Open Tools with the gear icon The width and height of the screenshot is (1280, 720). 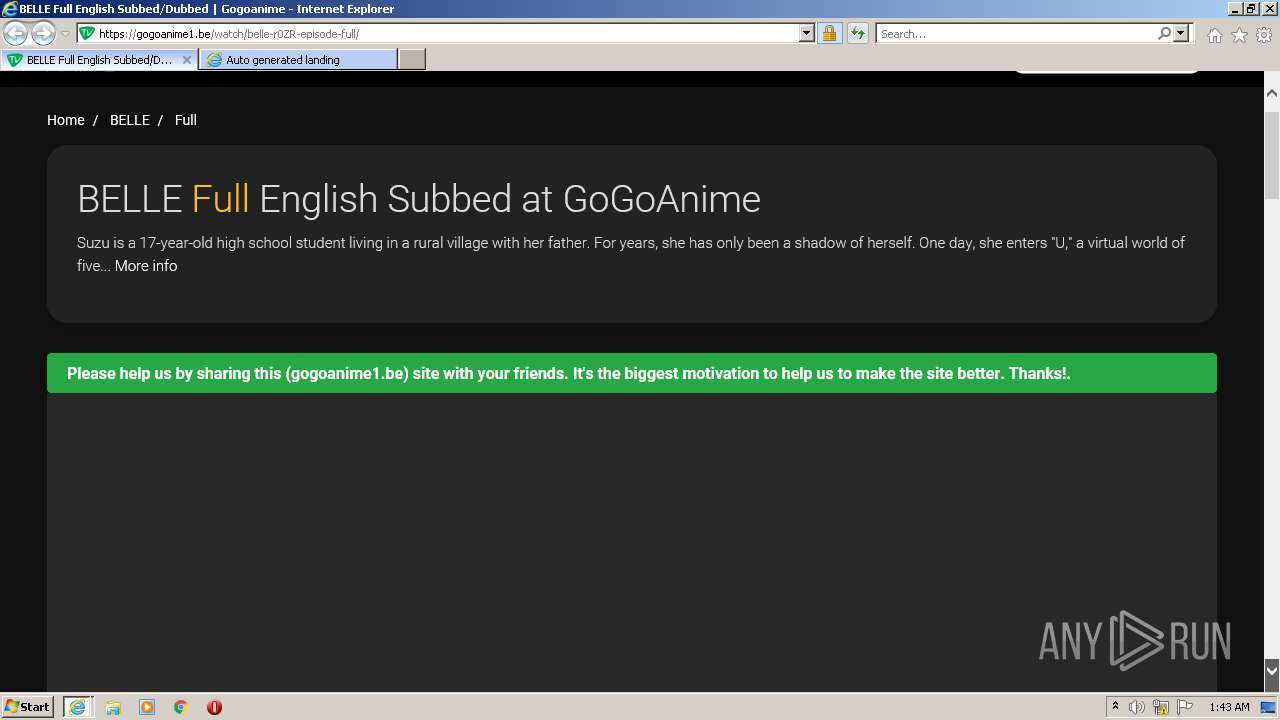[x=1264, y=35]
